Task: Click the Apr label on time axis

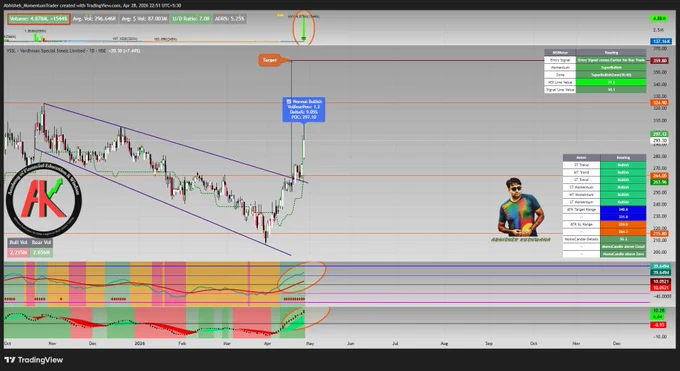Action: [x=267, y=343]
